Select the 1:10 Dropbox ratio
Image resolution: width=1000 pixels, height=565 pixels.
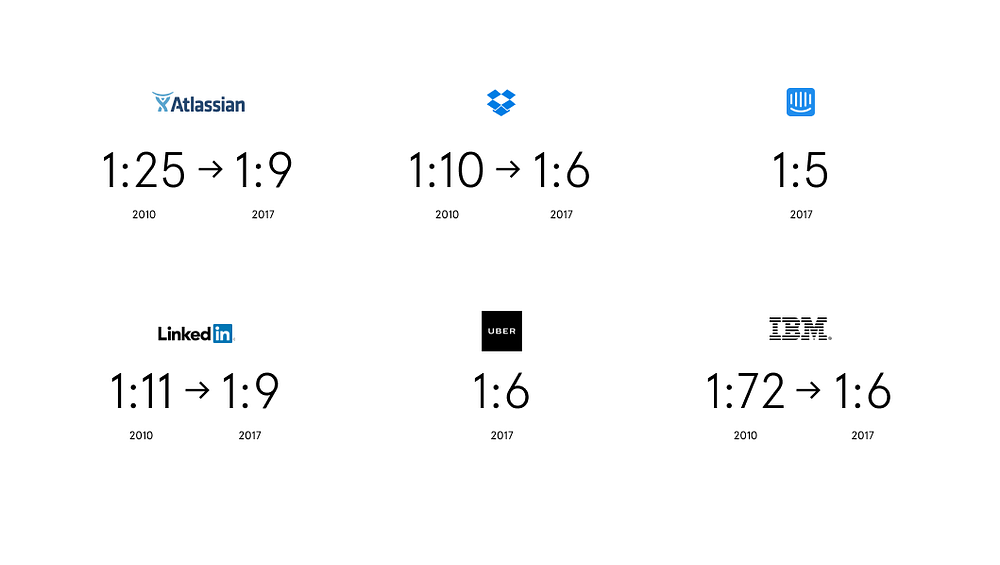[x=446, y=170]
